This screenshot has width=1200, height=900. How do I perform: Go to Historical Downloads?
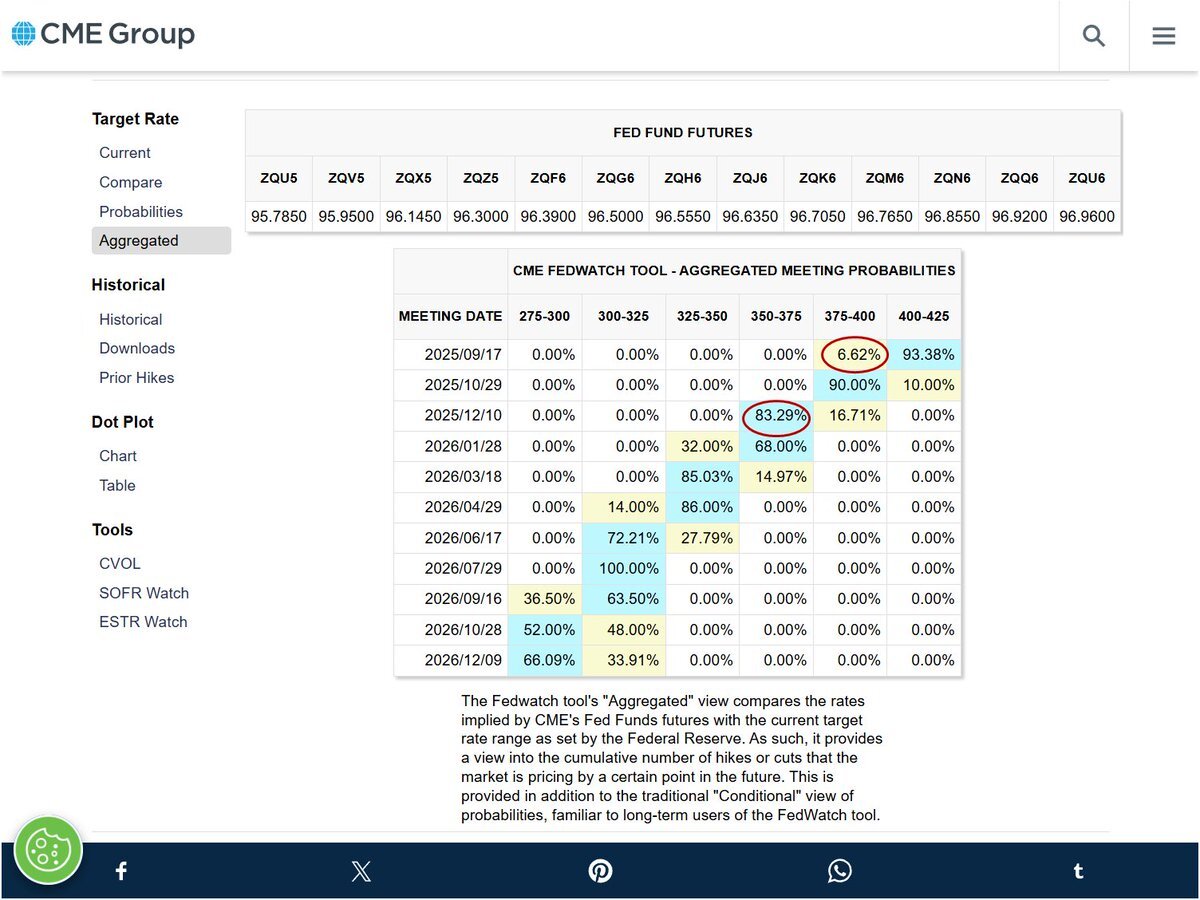pos(137,348)
